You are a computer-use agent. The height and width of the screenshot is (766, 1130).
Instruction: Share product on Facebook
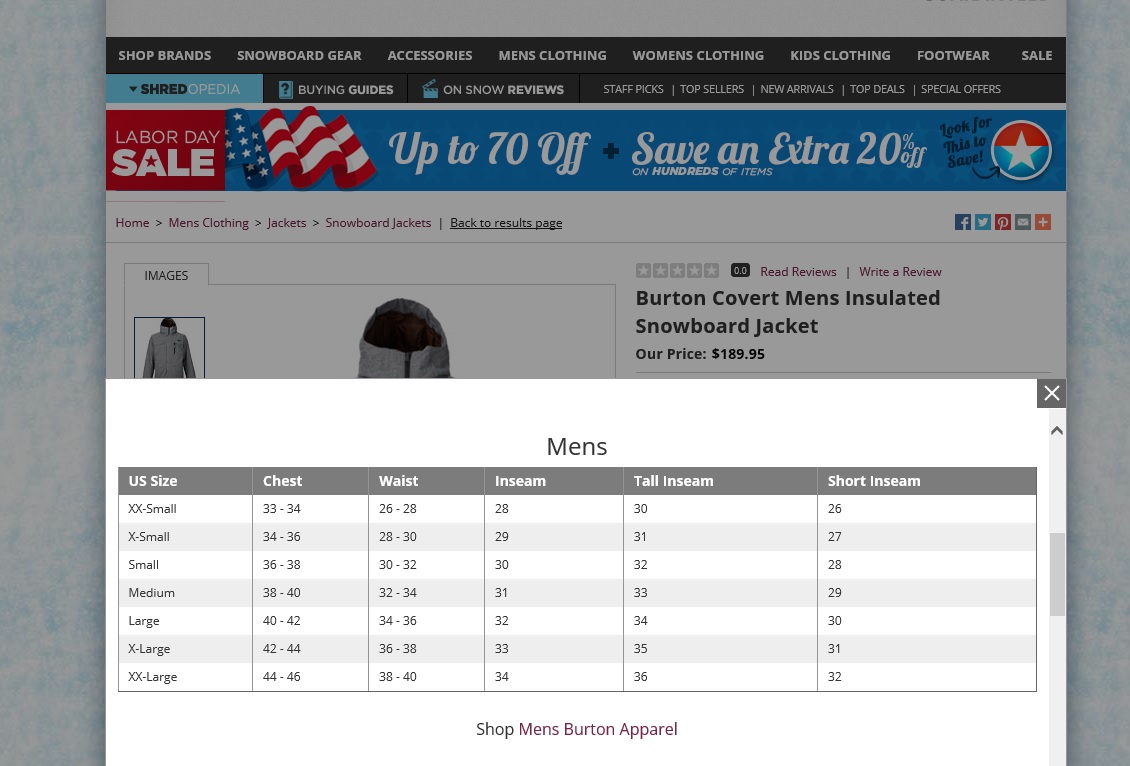pyautogui.click(x=962, y=222)
